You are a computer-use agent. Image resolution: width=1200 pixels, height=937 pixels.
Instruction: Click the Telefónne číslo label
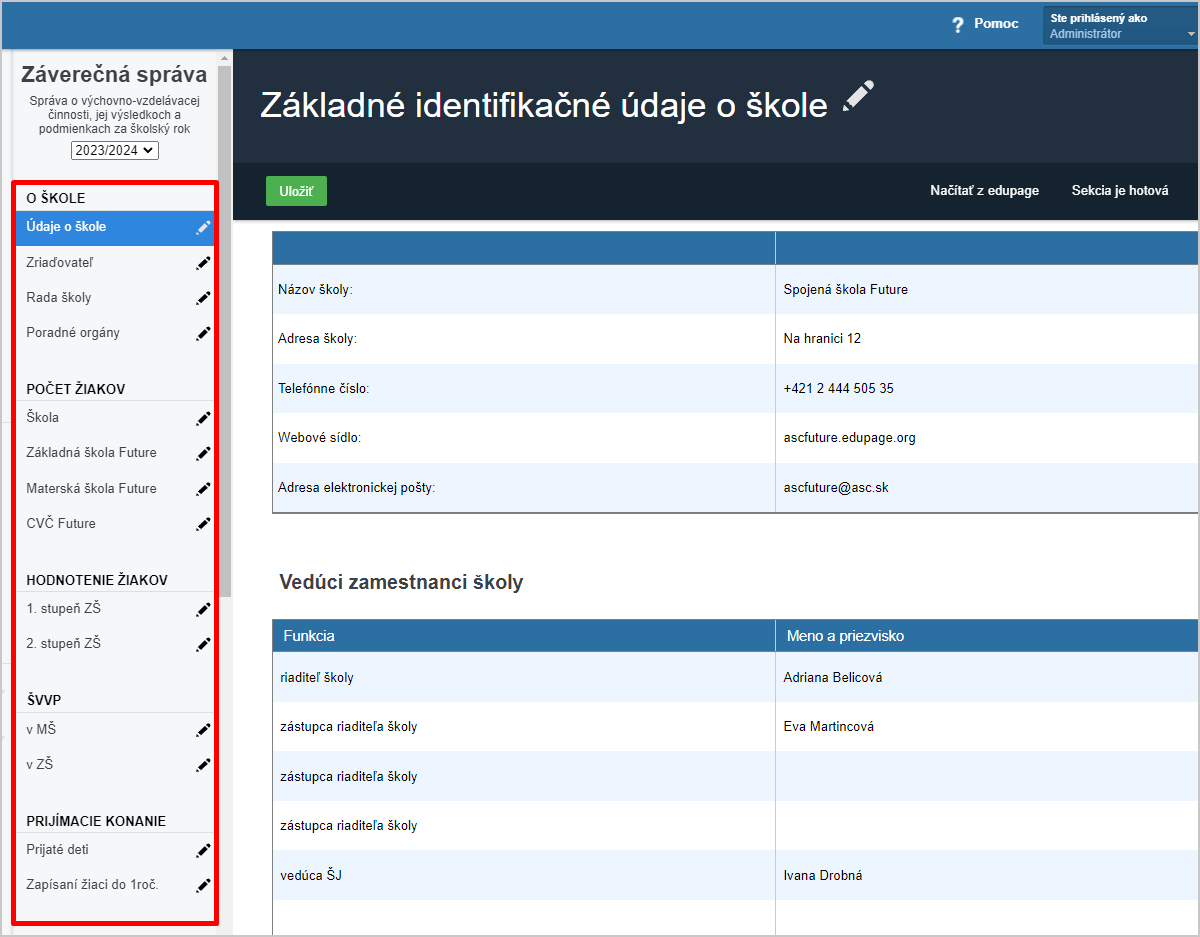click(x=324, y=388)
